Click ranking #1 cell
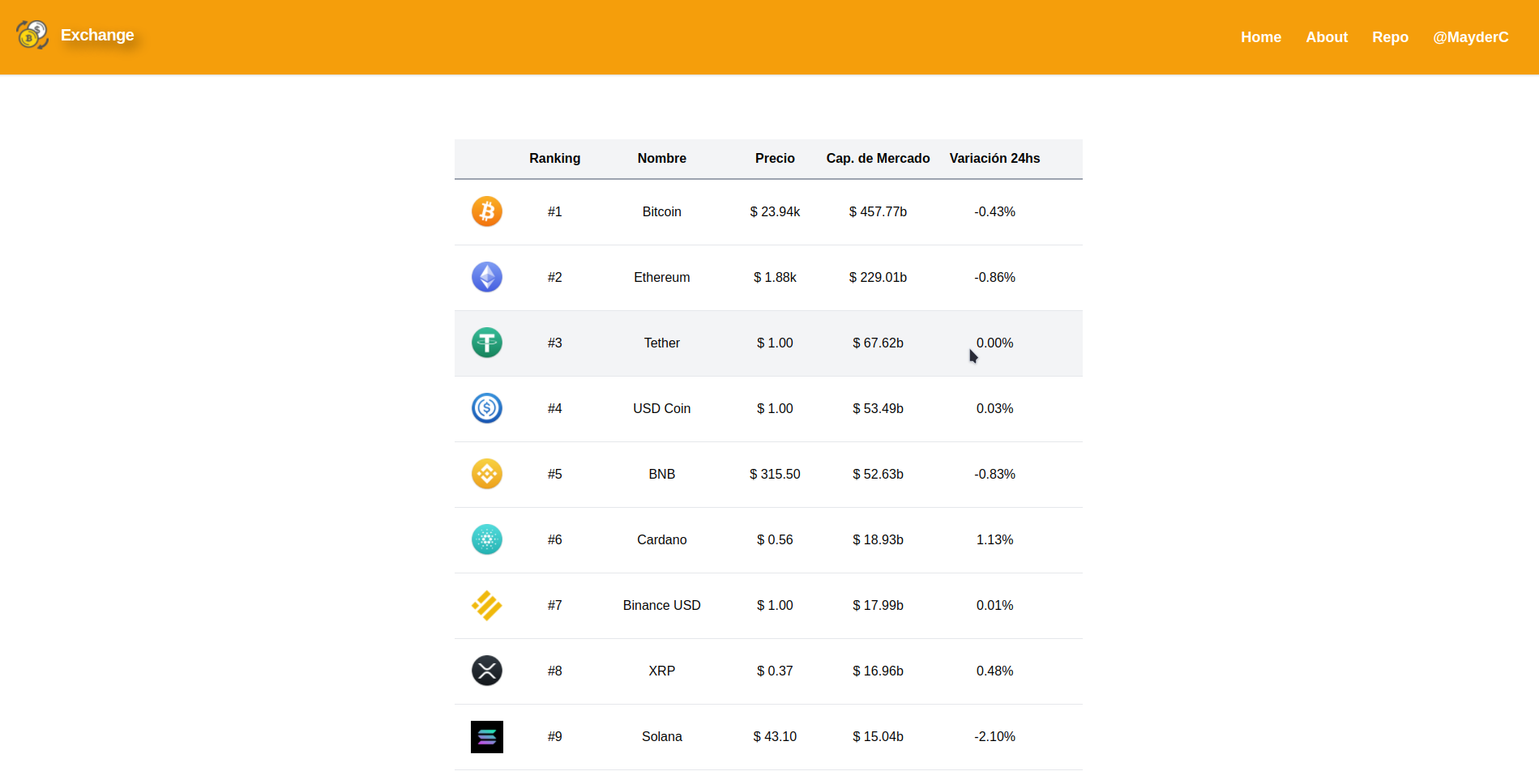Image resolution: width=1539 pixels, height=784 pixels. pos(555,211)
